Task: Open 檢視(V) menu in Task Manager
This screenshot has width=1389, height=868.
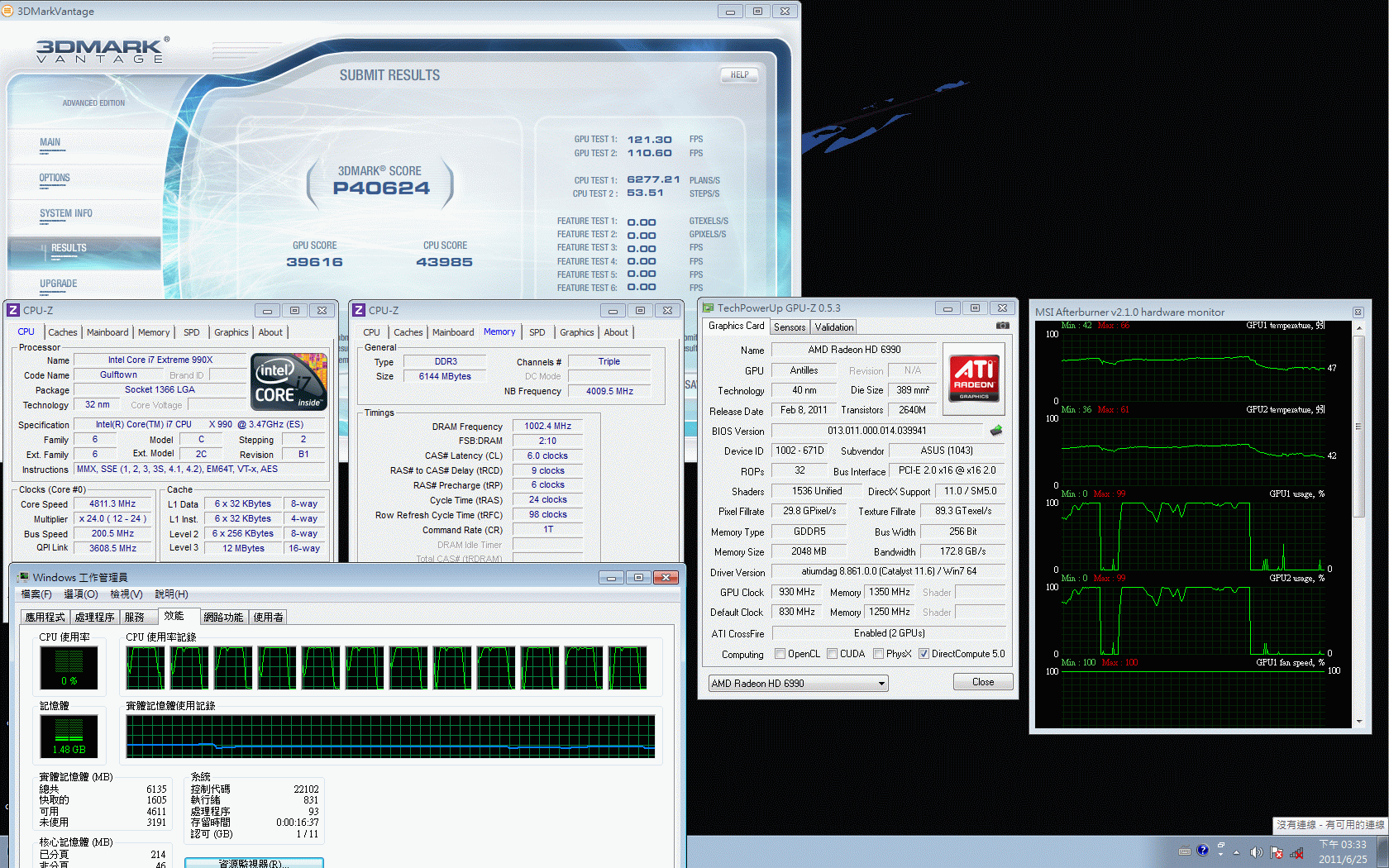Action: (126, 594)
